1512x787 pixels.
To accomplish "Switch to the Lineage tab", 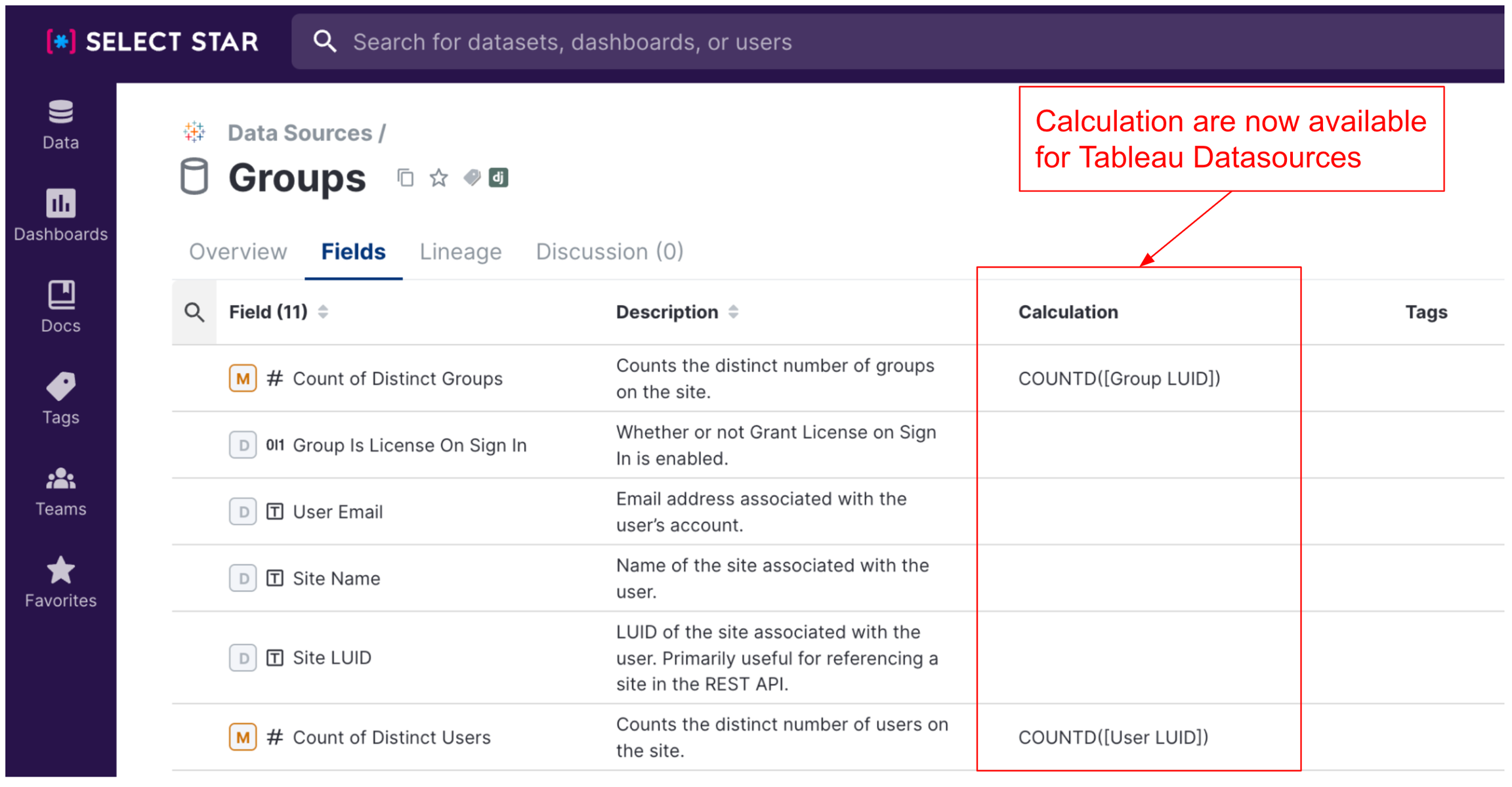I will point(461,252).
